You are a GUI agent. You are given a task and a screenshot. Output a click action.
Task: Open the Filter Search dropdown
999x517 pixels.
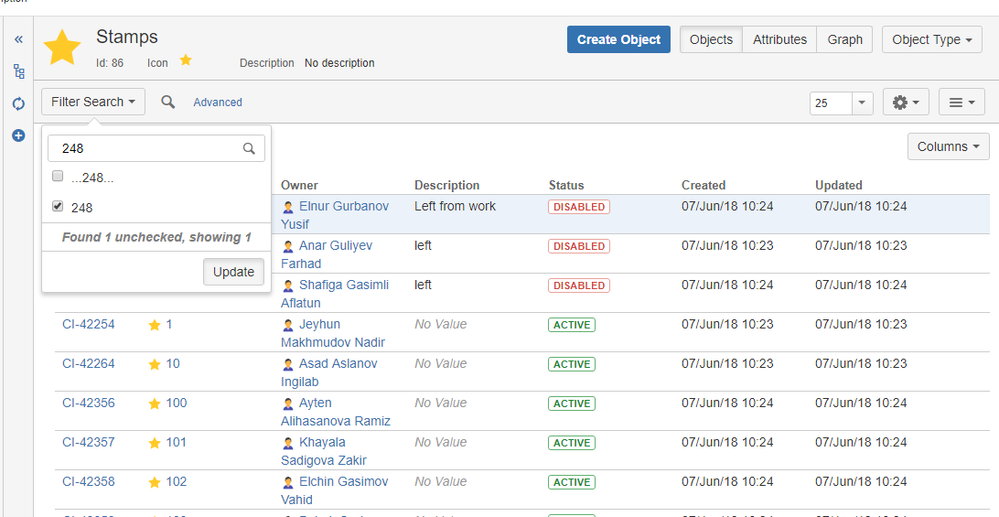[x=93, y=102]
